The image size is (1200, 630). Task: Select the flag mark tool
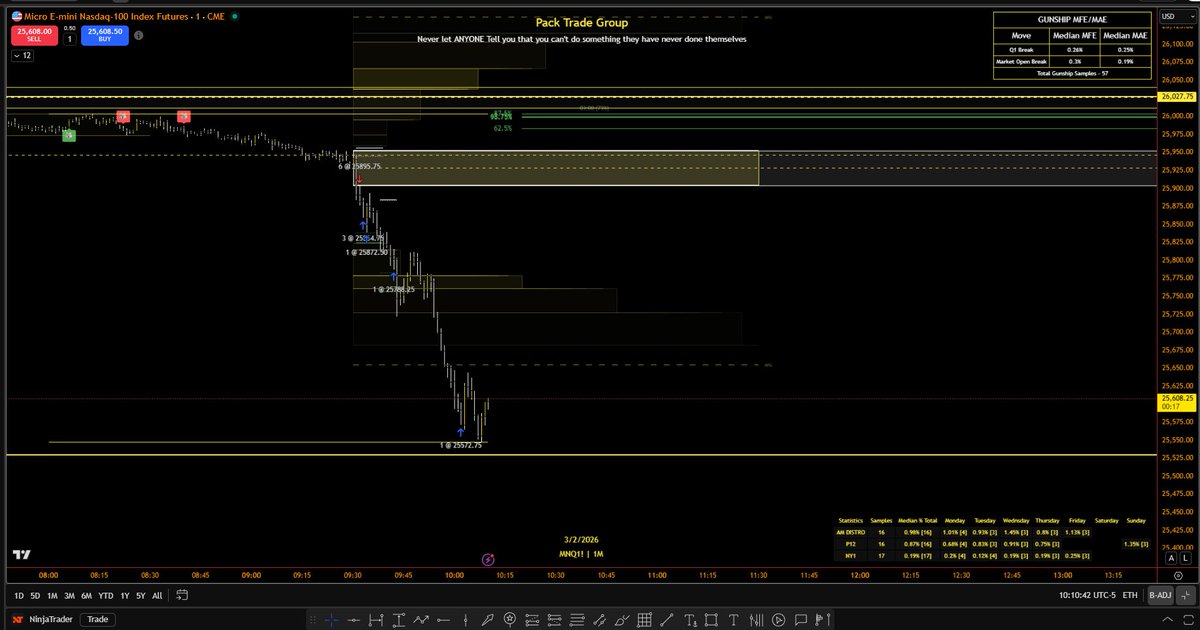pos(822,620)
